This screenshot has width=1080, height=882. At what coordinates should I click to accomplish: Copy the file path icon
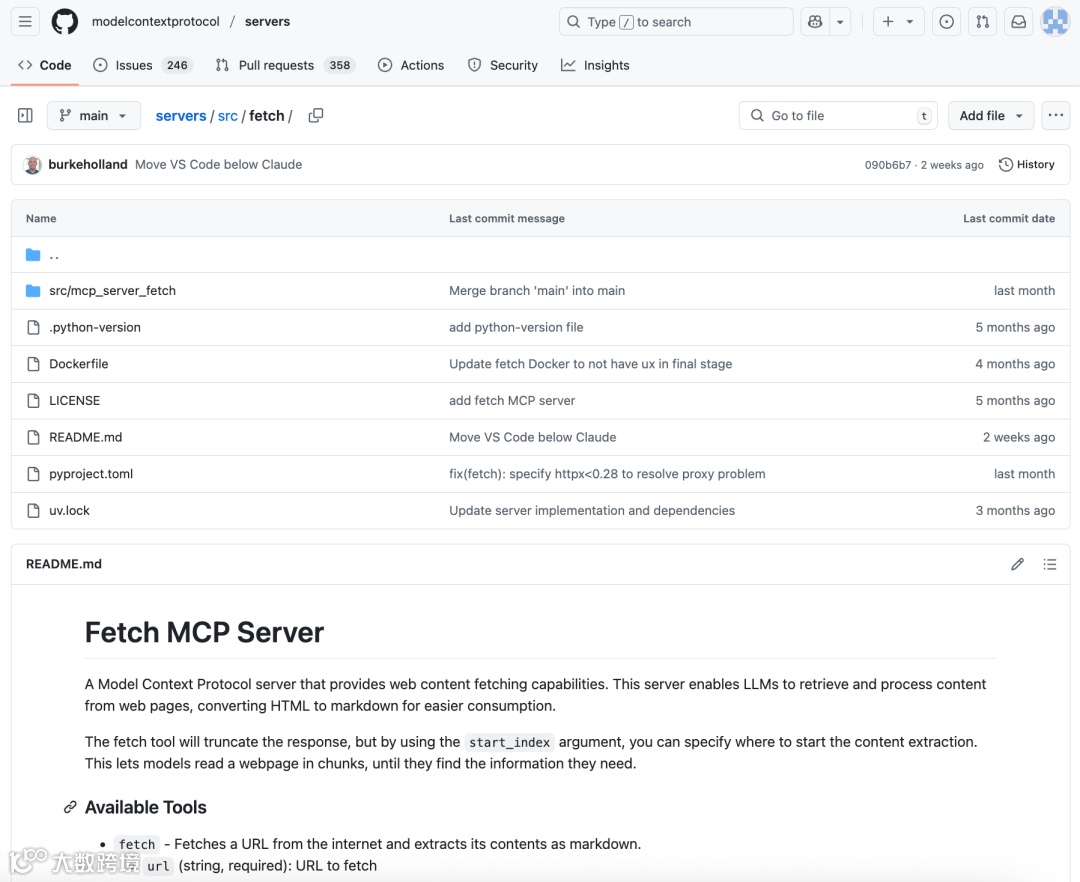click(315, 116)
